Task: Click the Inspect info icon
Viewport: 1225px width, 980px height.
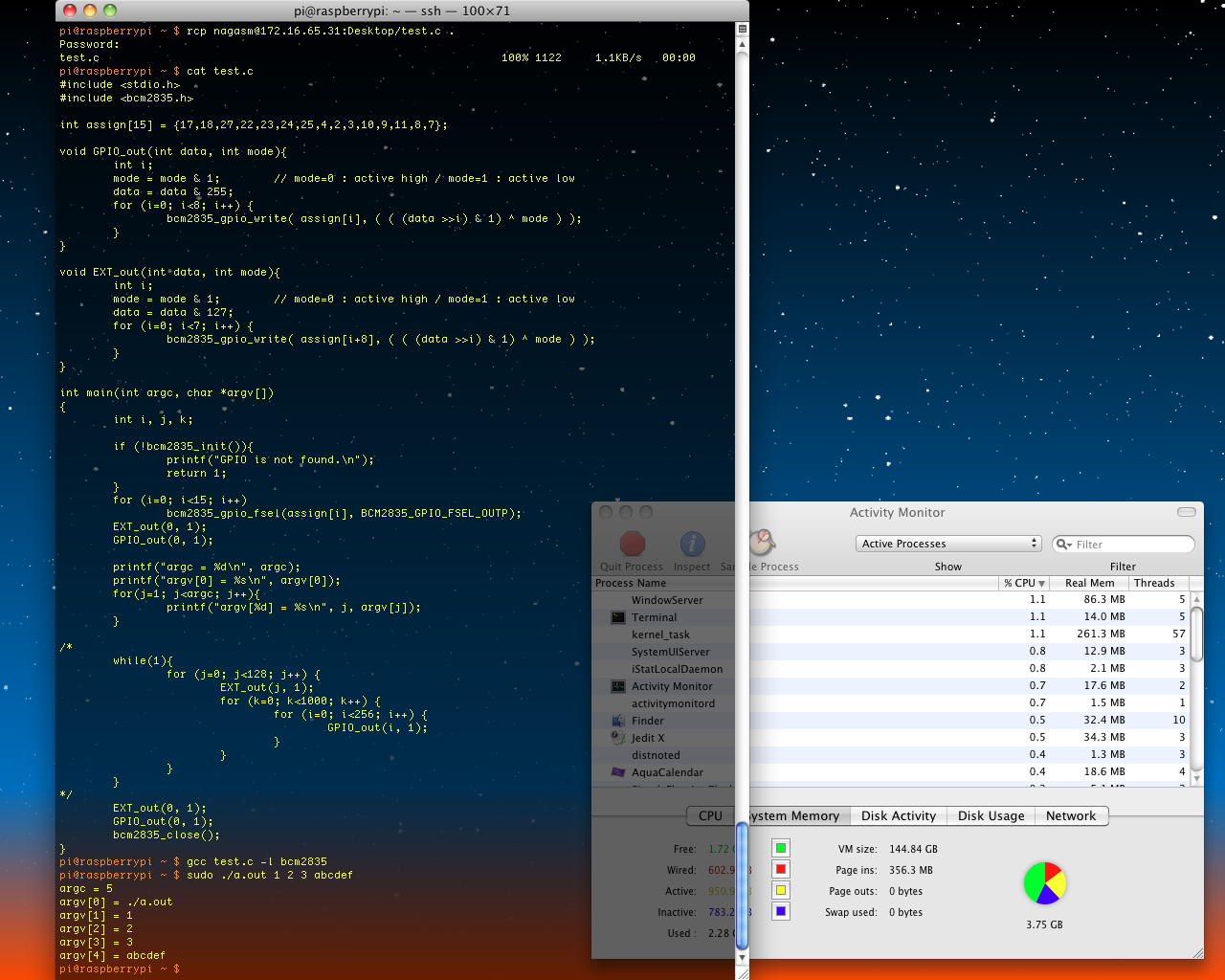Action: click(x=692, y=544)
